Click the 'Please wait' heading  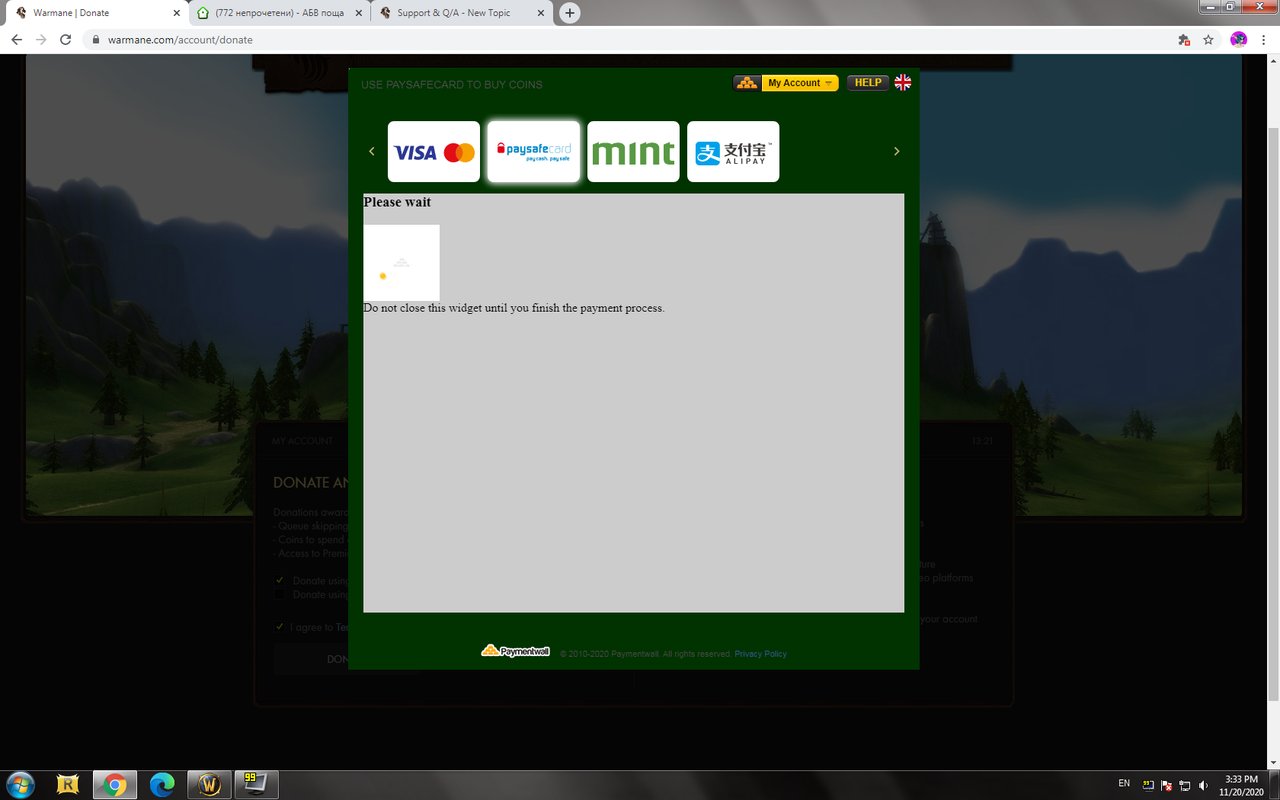pos(397,202)
